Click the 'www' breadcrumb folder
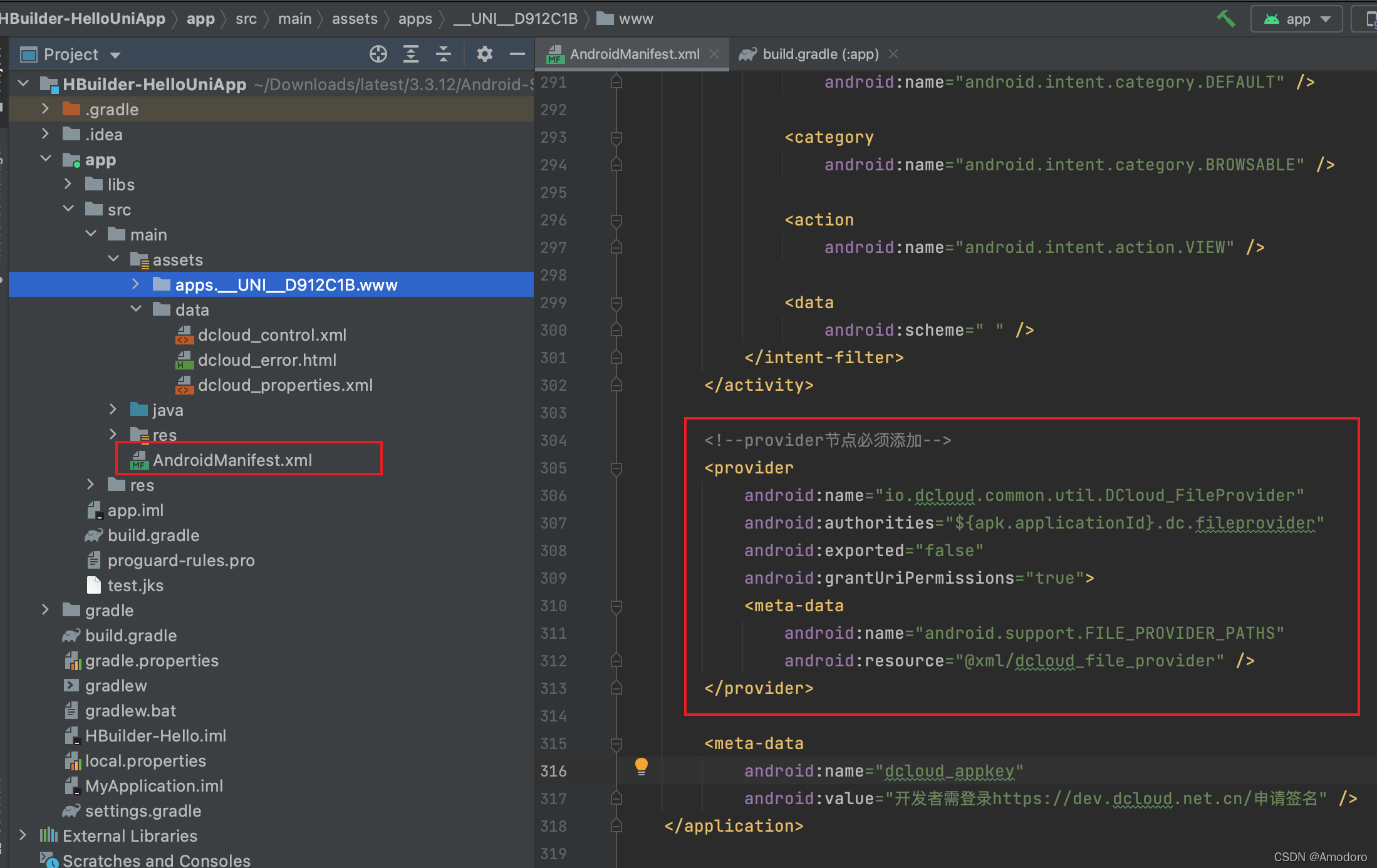The width and height of the screenshot is (1377, 868). (625, 19)
